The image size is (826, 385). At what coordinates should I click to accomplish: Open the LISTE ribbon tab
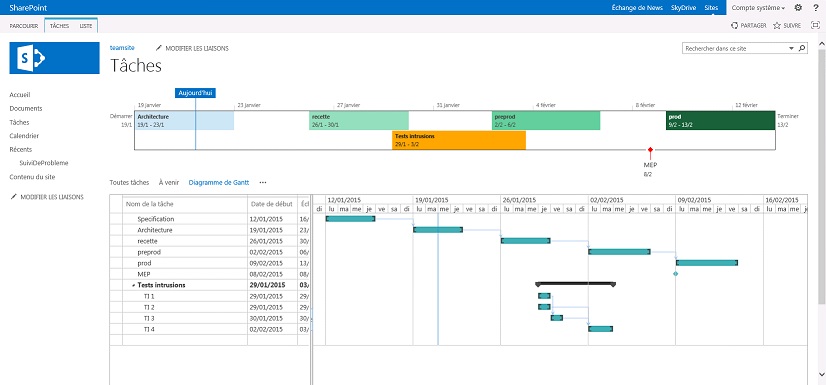coord(86,26)
